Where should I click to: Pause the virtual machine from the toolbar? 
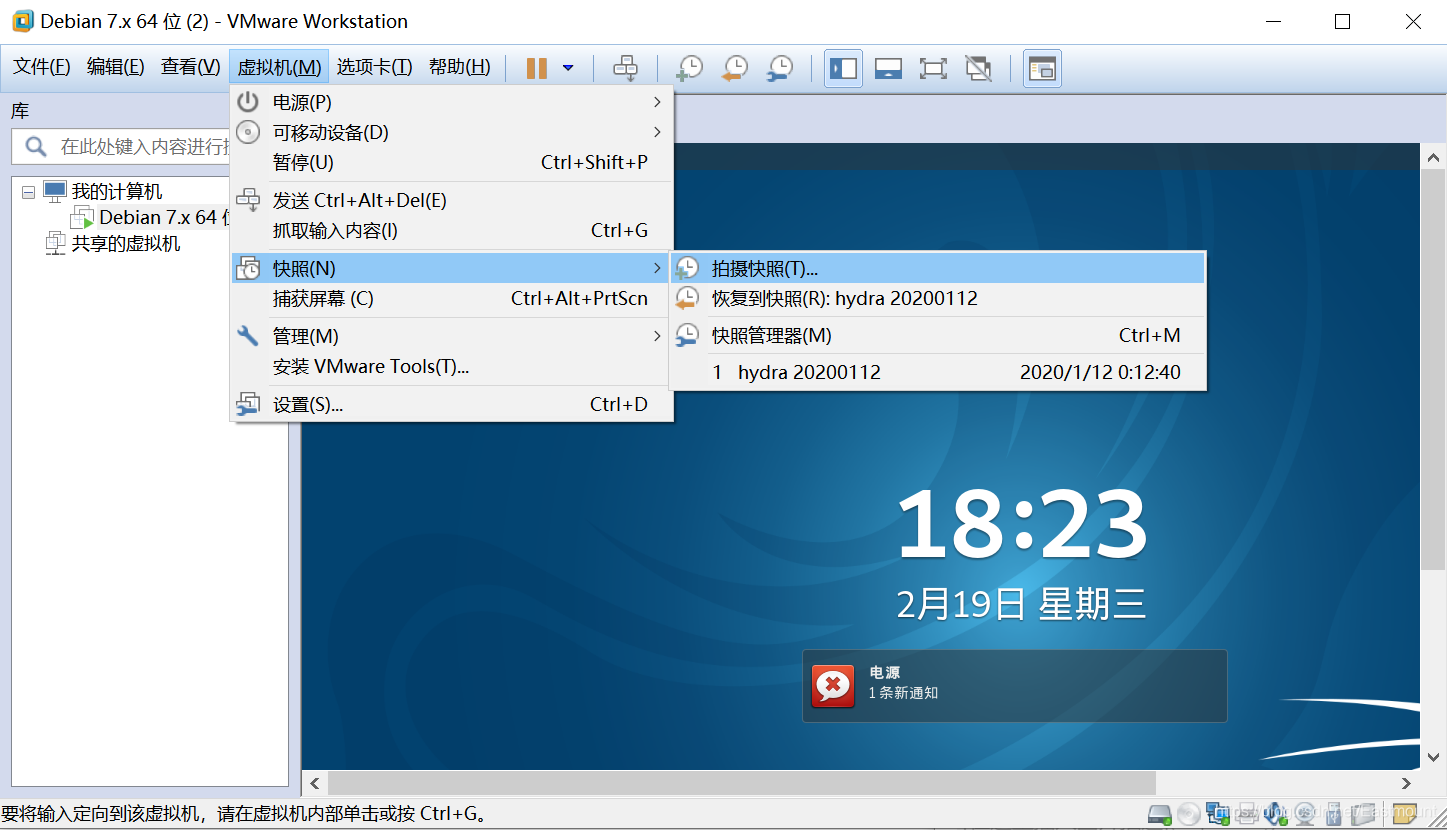(537, 68)
